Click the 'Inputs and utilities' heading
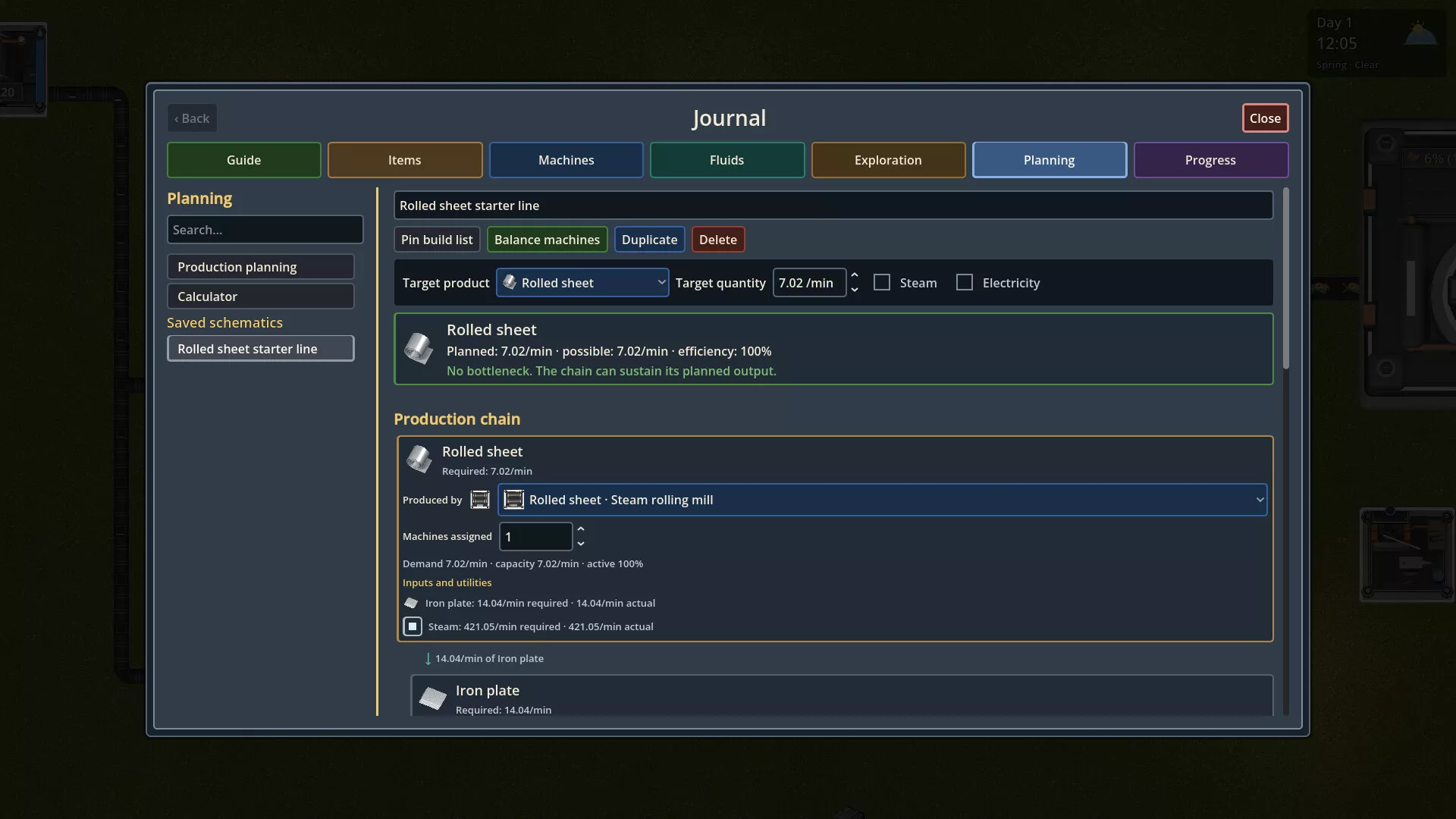The width and height of the screenshot is (1456, 819). click(447, 582)
